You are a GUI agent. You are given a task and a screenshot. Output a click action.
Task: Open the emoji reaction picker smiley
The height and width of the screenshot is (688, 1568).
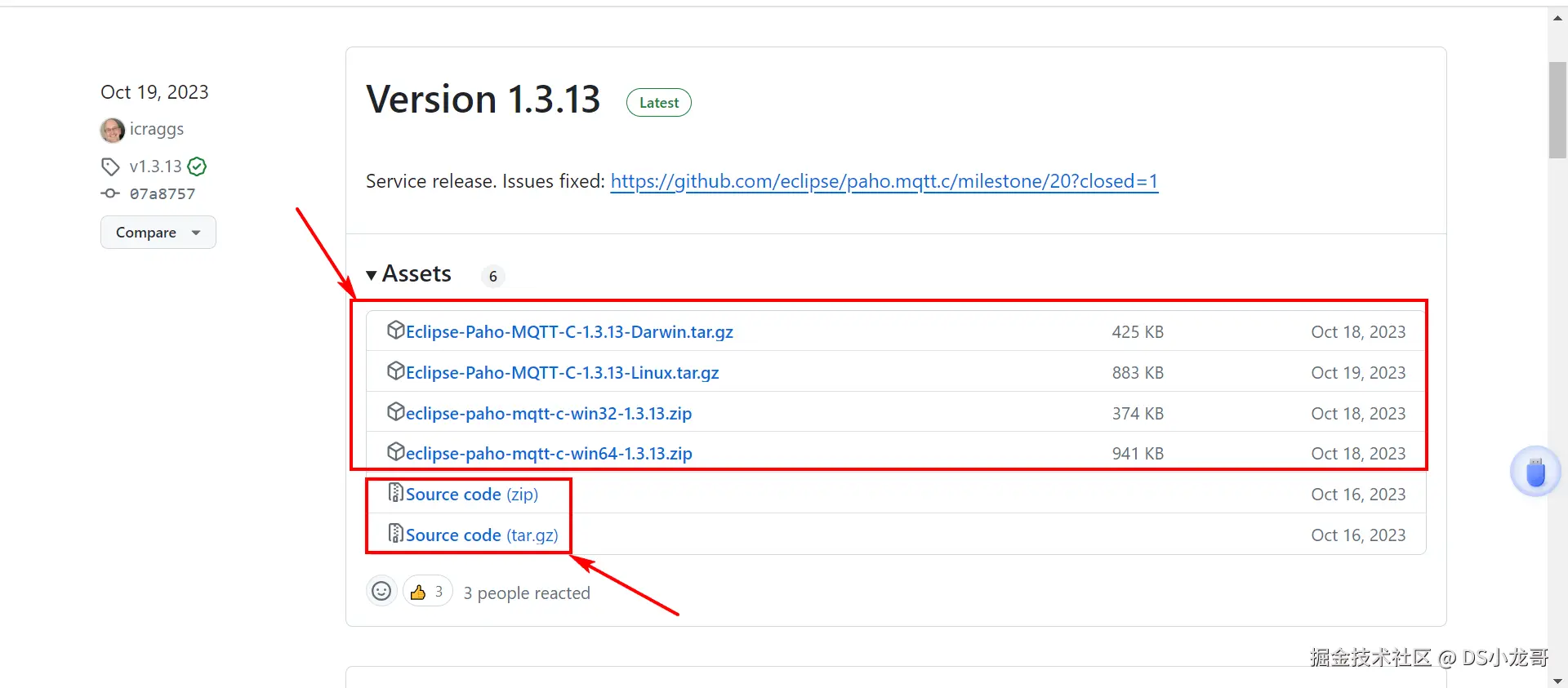[381, 591]
